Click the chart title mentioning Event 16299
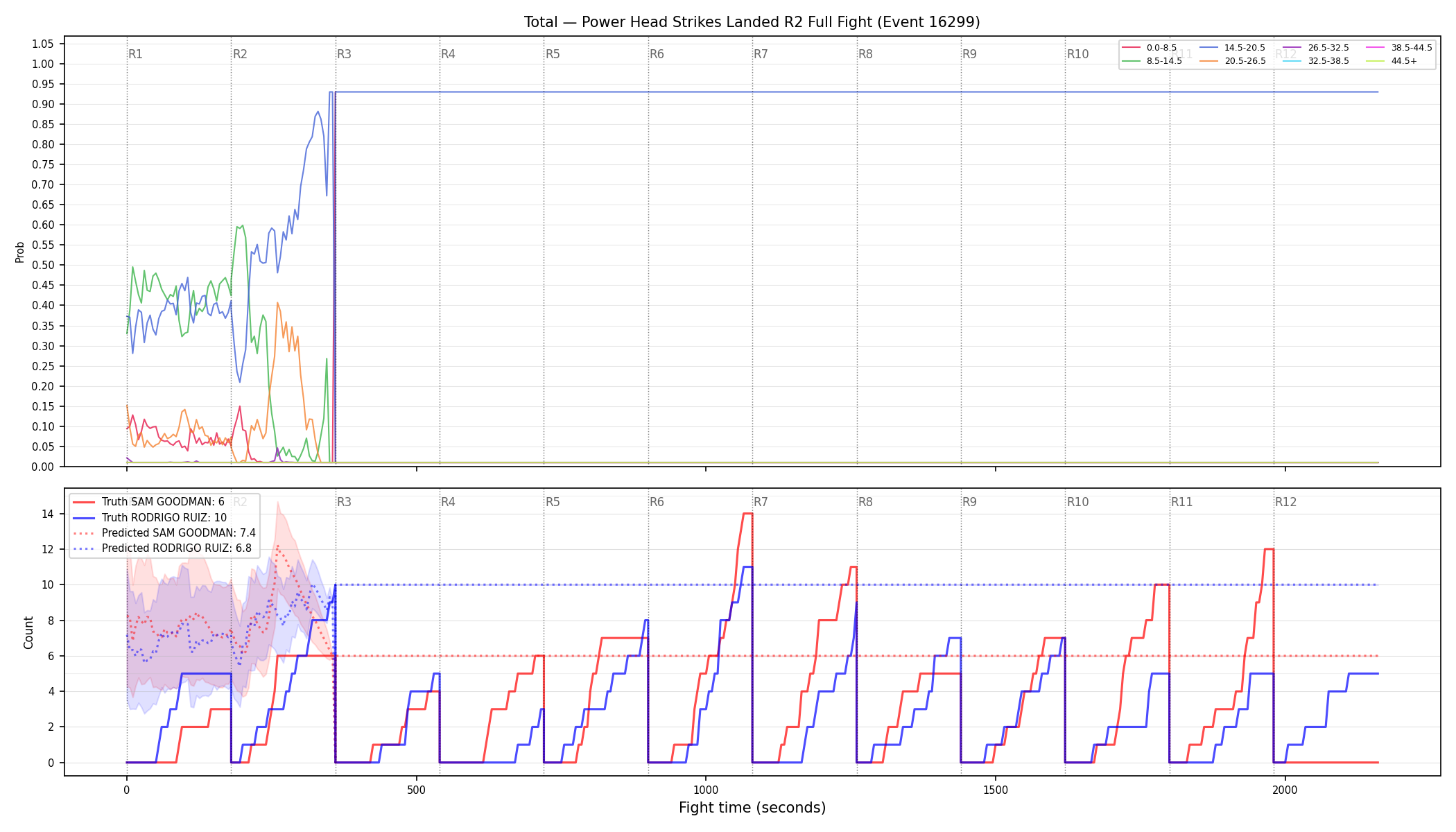The image size is (1456, 832). 752,22
